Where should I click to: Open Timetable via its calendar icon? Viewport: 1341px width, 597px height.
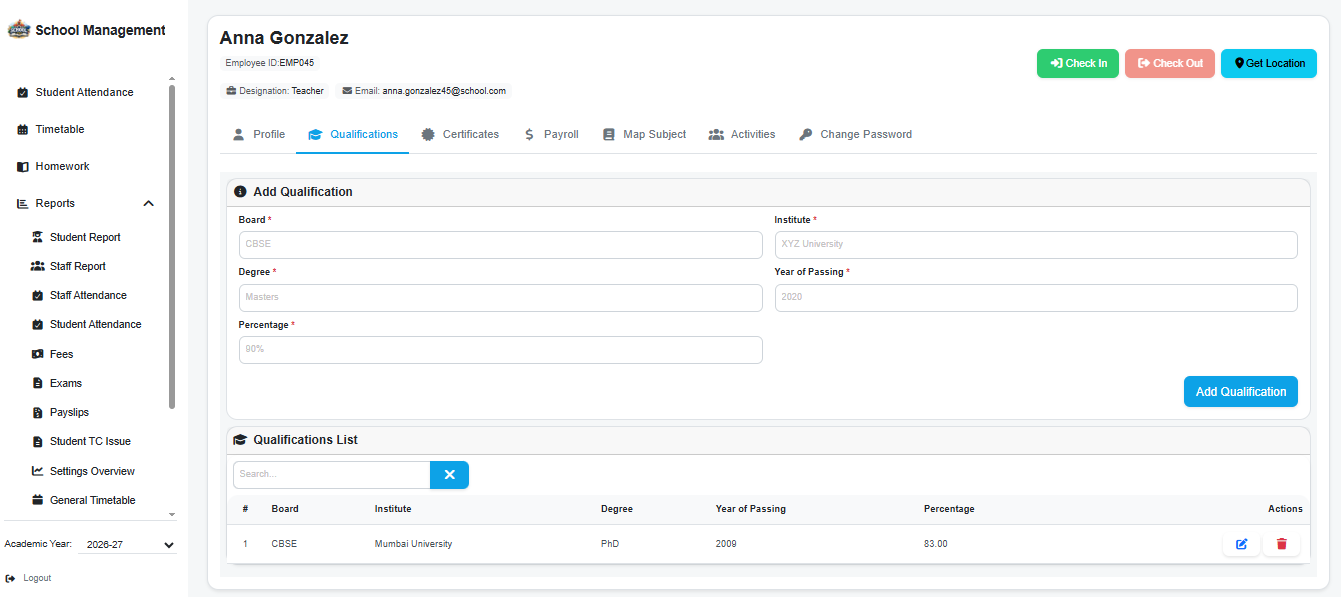[x=22, y=129]
